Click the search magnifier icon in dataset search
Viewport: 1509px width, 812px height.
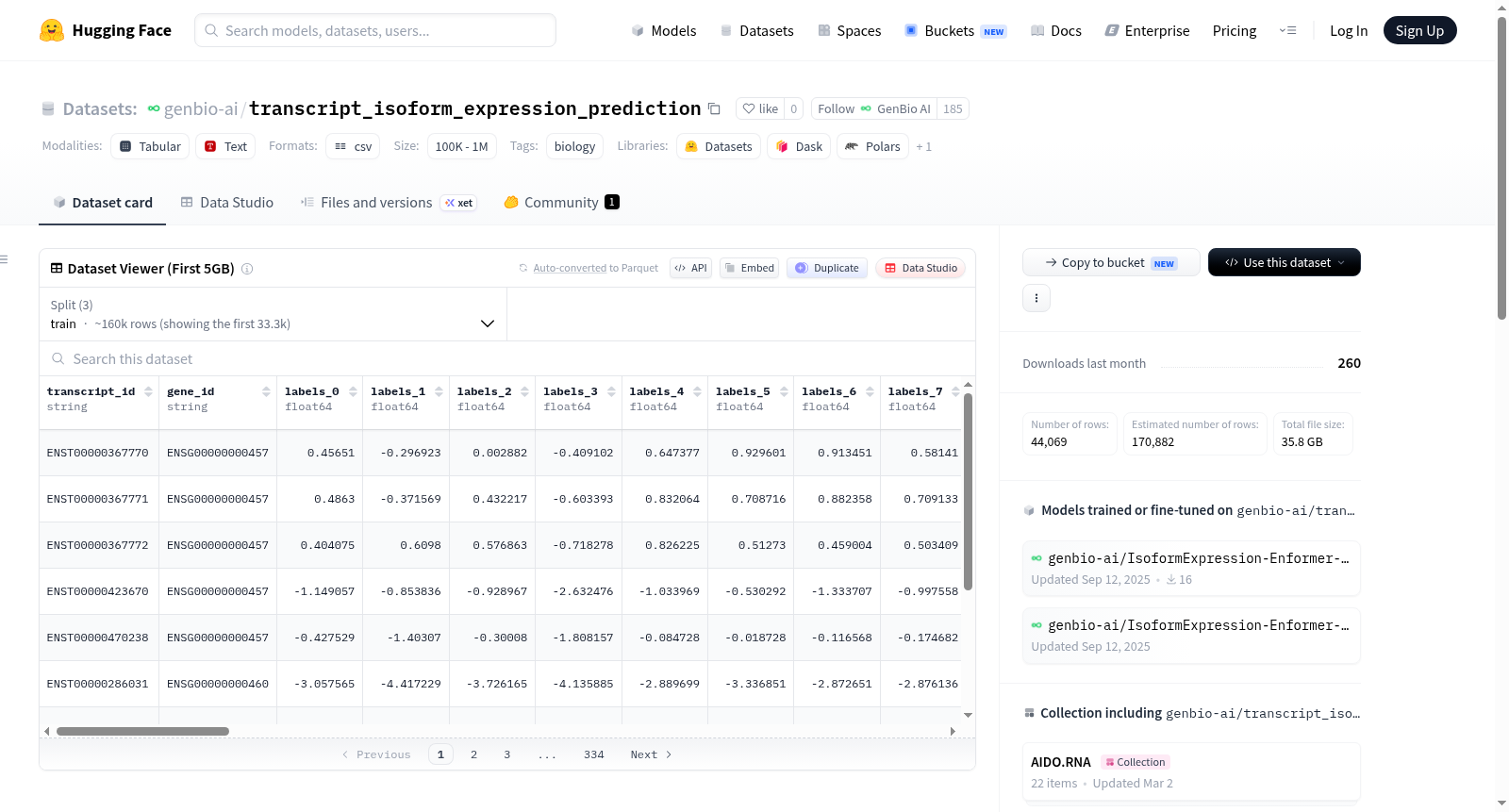coord(58,359)
